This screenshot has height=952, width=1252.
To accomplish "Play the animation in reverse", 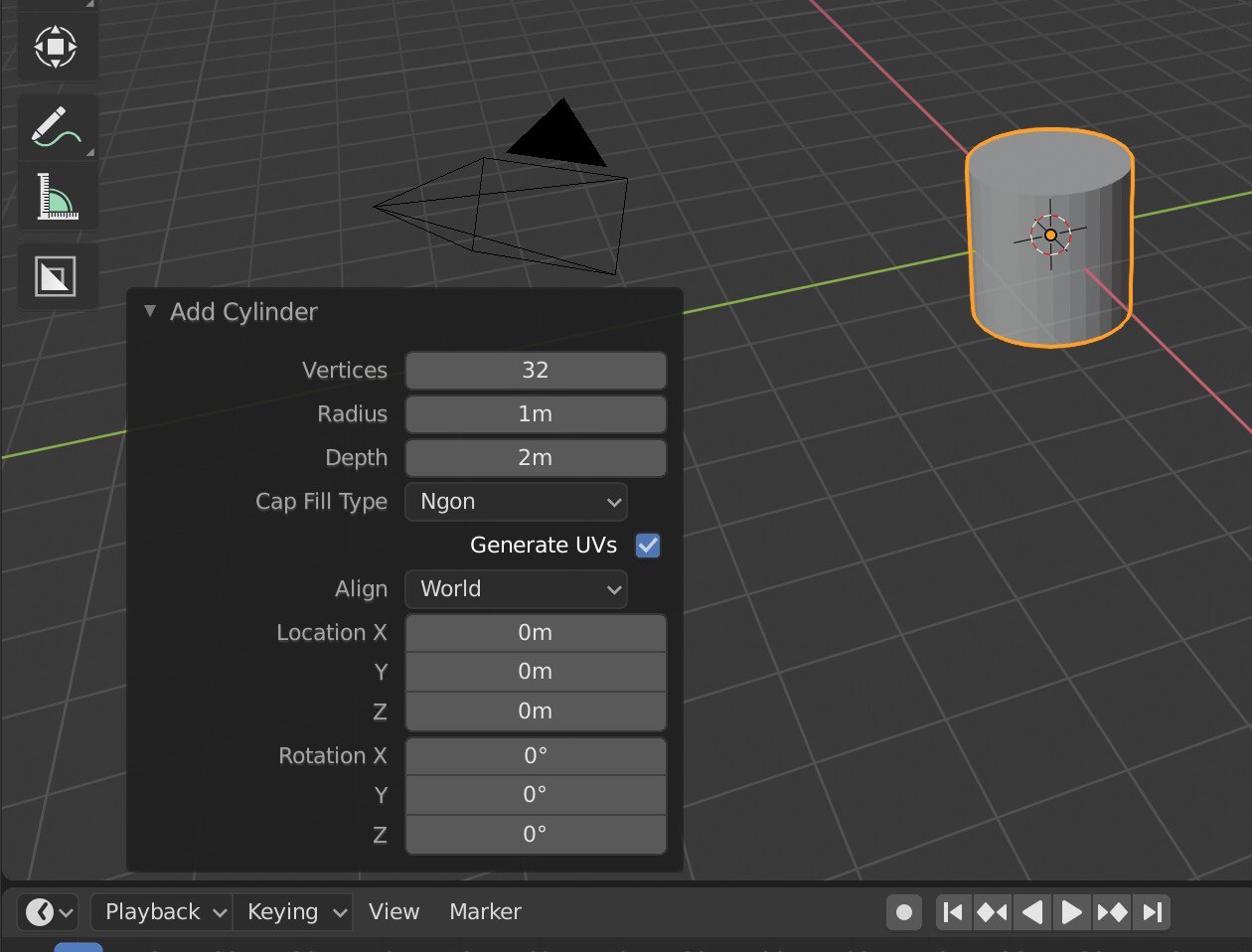I will pos(1031,912).
